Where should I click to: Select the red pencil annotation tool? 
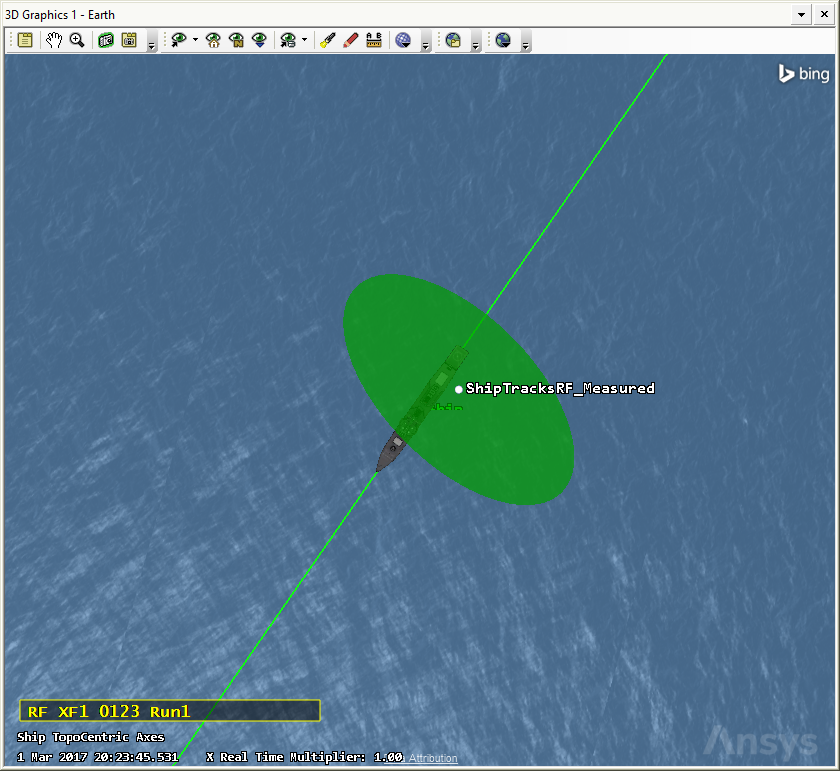coord(351,40)
